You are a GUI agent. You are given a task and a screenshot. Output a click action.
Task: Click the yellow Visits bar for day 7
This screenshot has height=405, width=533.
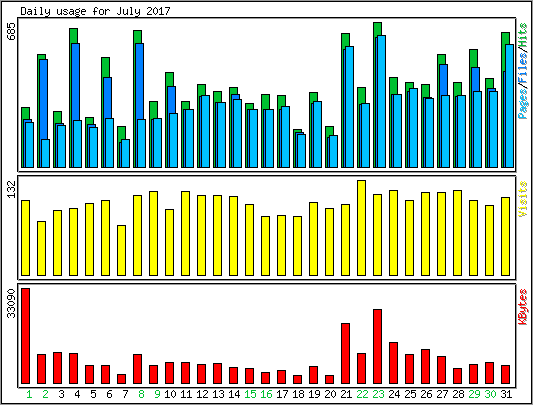121,250
